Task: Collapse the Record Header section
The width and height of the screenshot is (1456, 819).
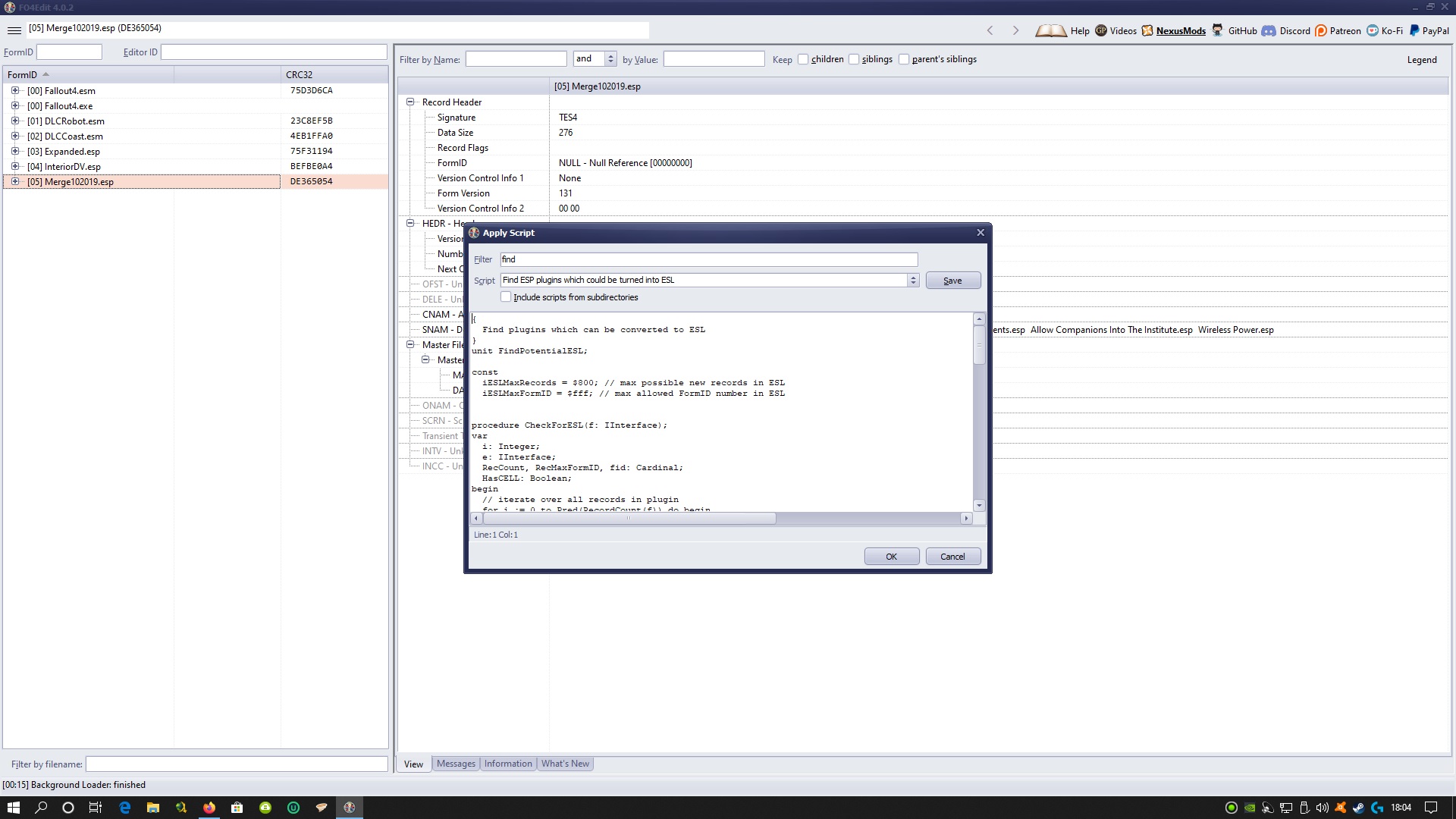Action: 410,102
